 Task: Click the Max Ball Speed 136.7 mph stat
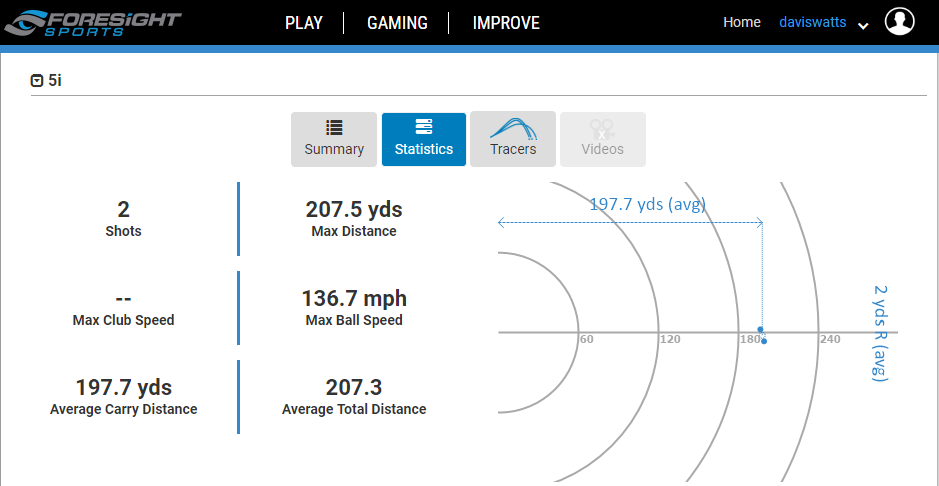point(354,298)
